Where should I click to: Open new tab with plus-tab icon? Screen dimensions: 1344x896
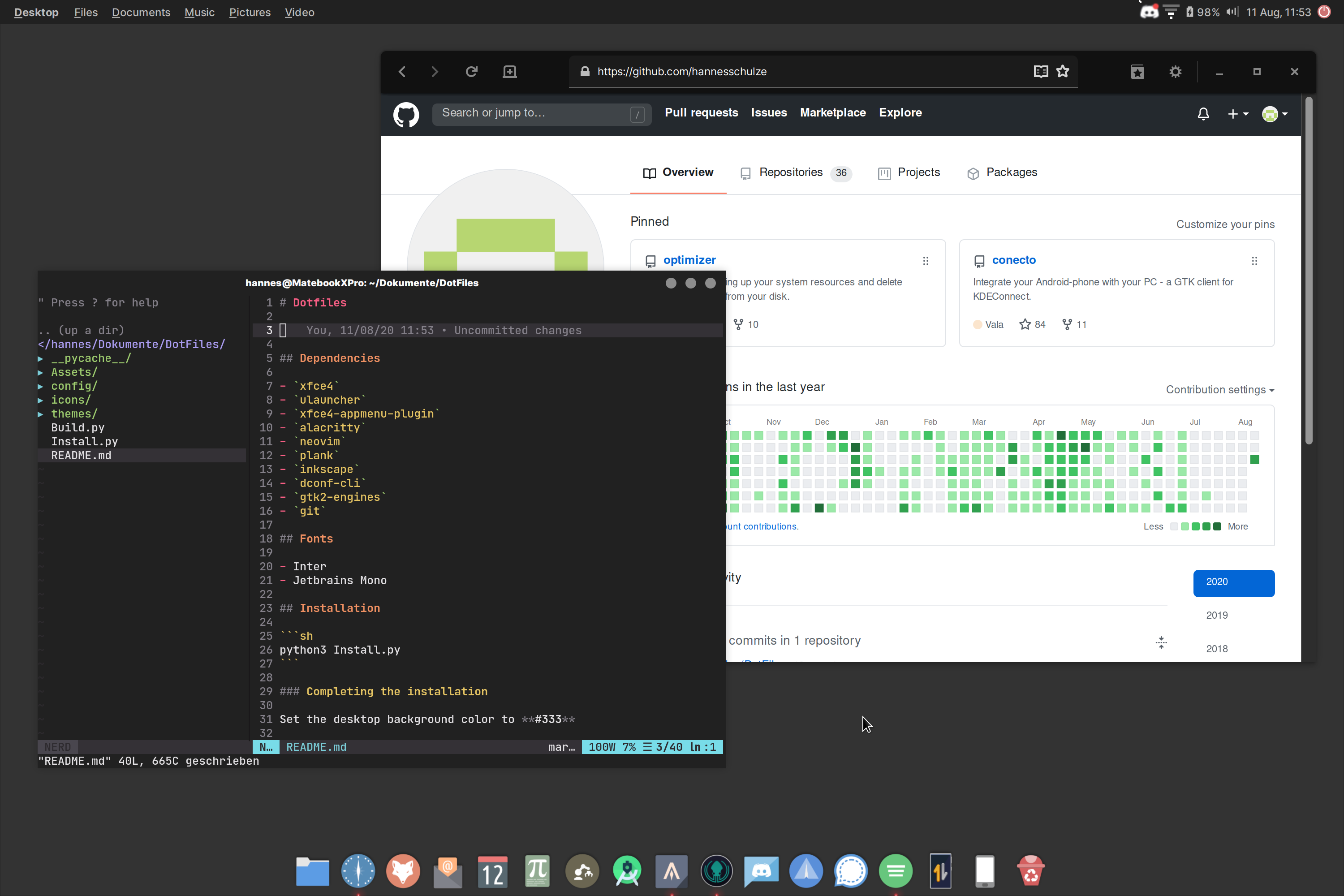coord(509,72)
